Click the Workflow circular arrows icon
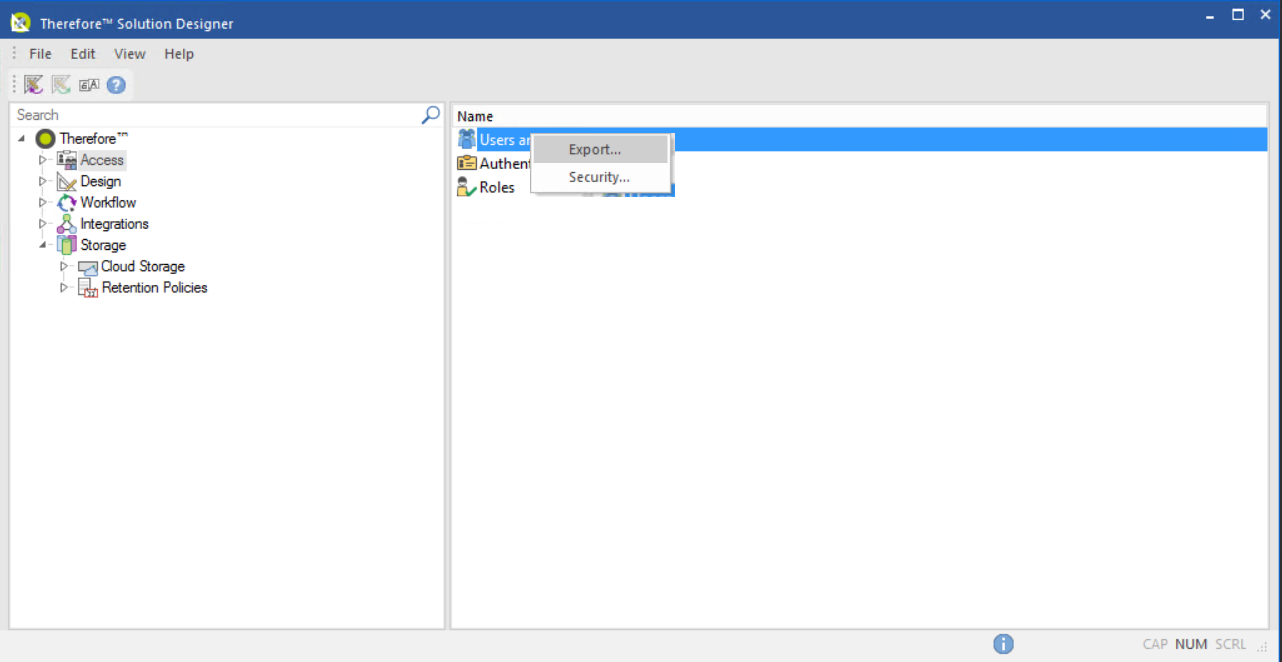The image size is (1282, 662). click(67, 203)
